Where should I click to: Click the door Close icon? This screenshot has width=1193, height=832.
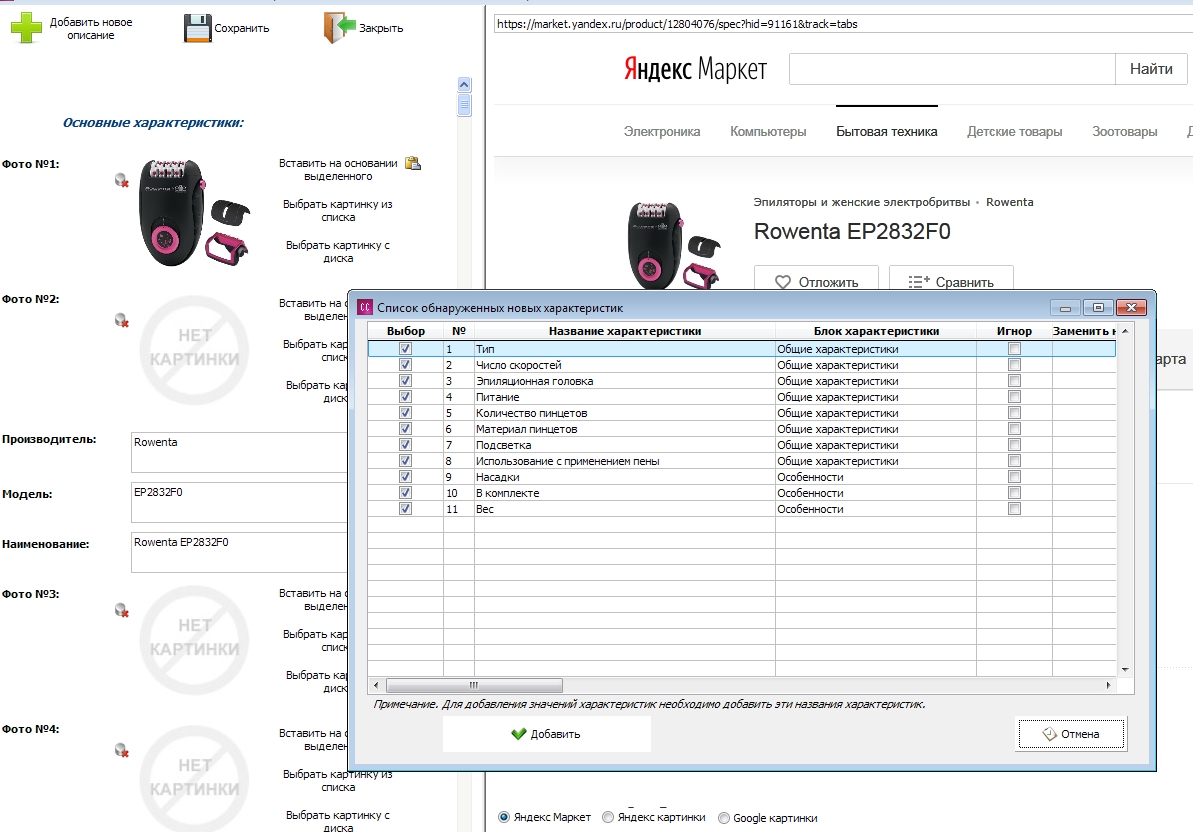(x=339, y=27)
